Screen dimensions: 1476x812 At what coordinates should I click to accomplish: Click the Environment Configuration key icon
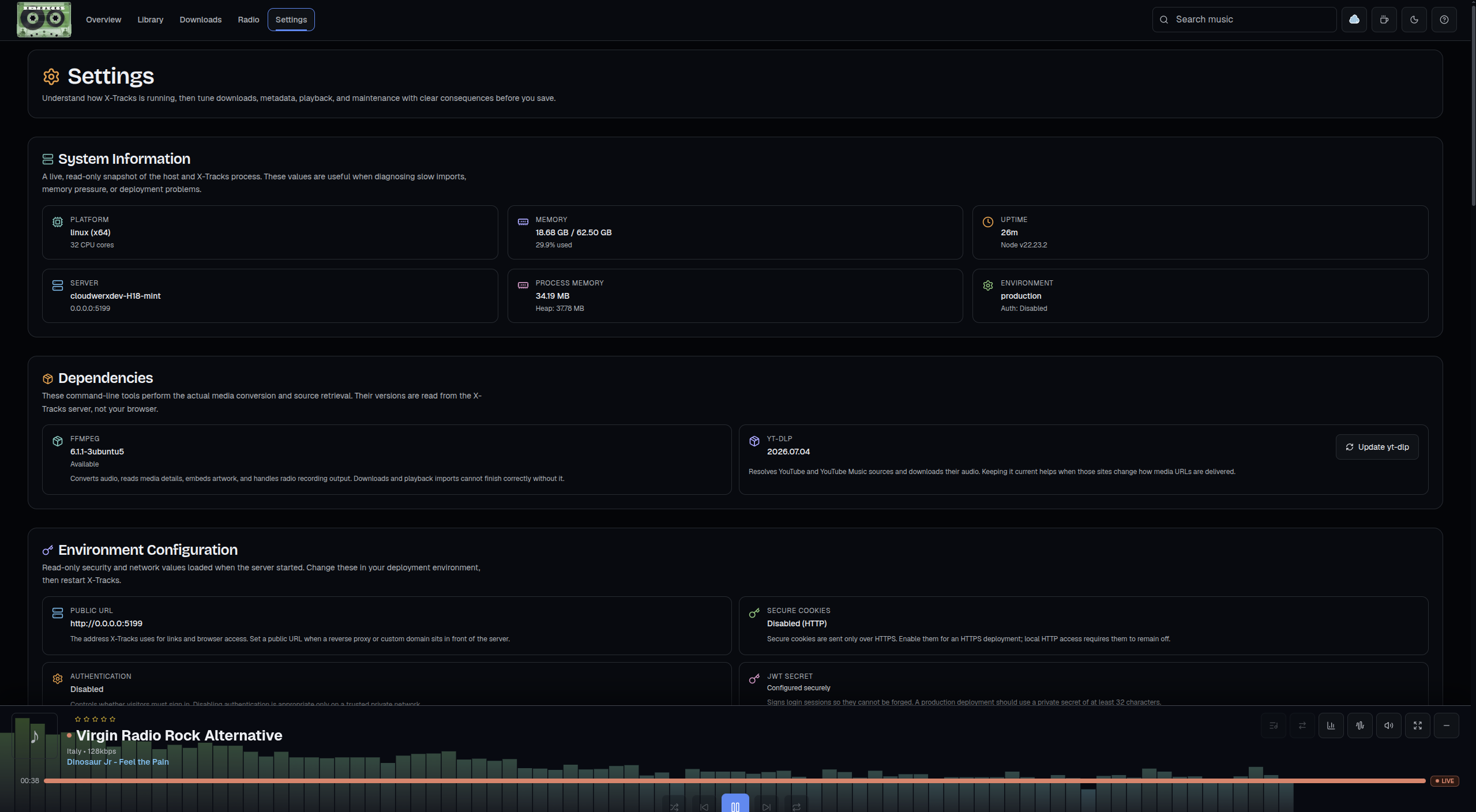(x=48, y=550)
